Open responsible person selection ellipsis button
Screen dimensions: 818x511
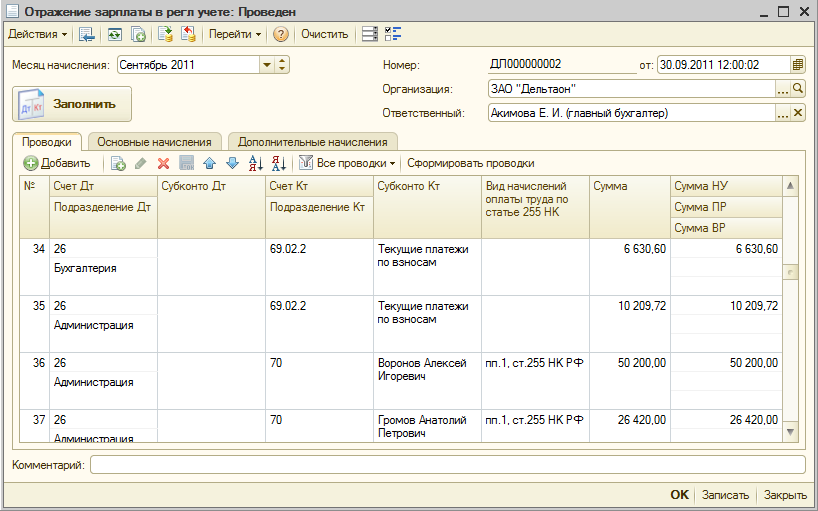pos(783,113)
